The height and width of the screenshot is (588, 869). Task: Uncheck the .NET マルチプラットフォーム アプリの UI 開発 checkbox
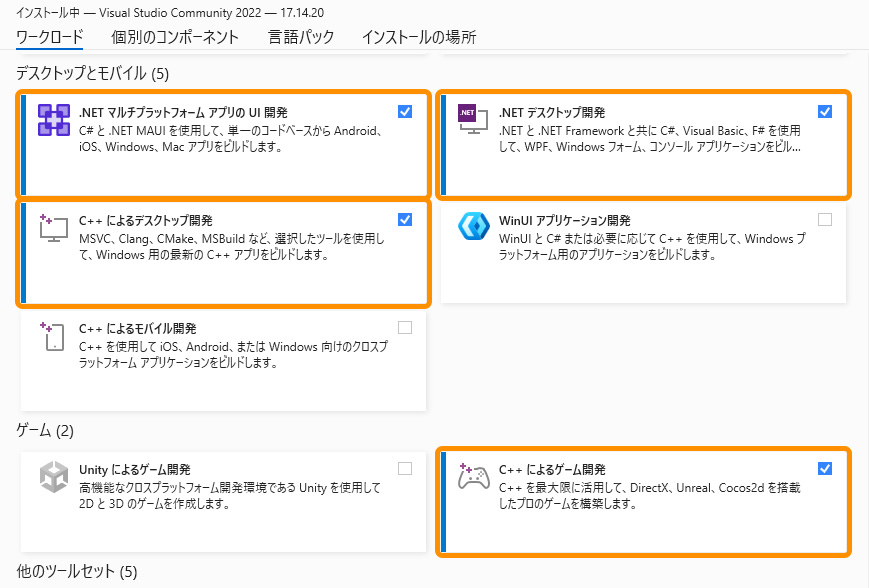coord(405,112)
